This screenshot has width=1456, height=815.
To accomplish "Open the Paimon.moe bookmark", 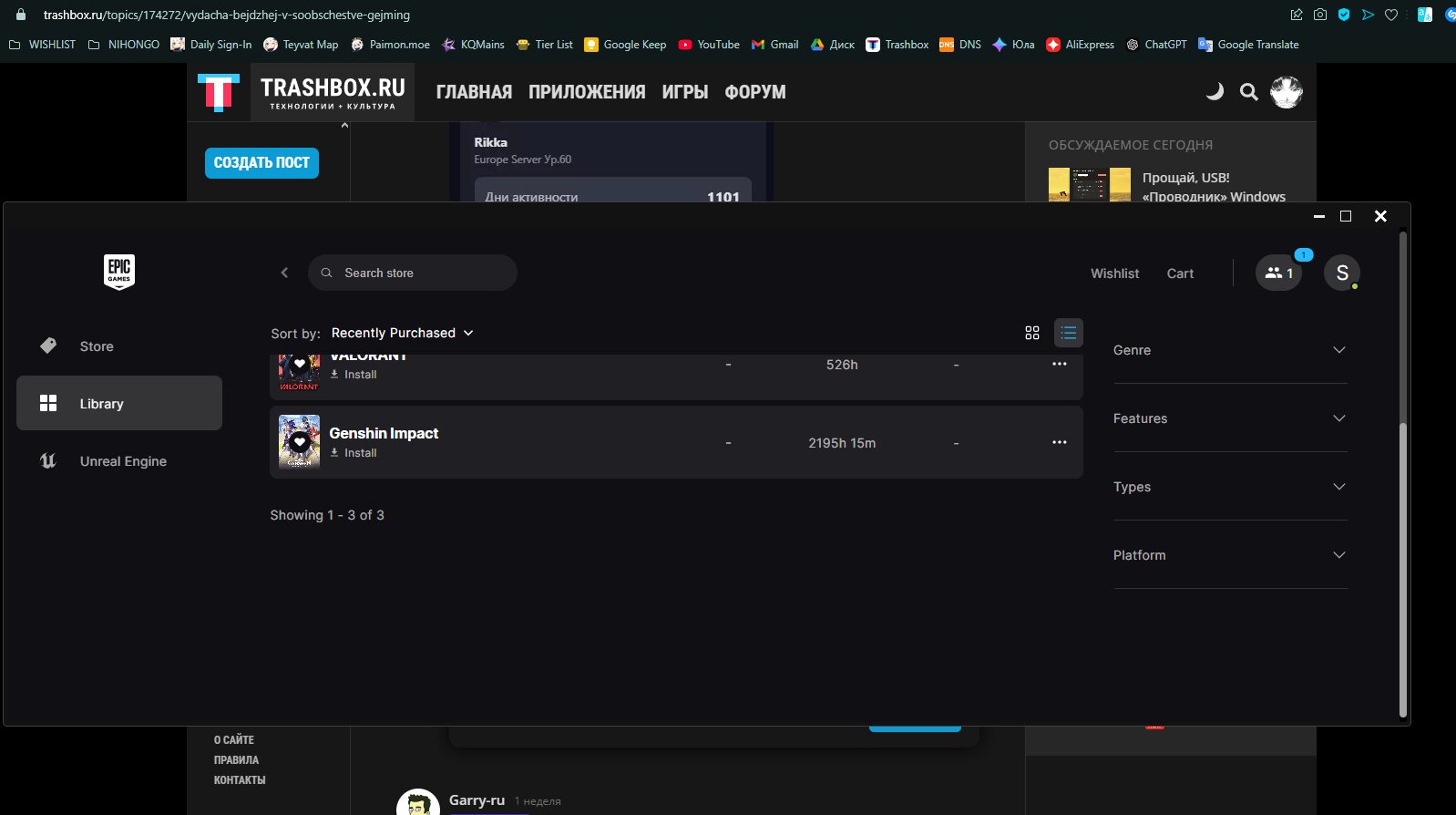I will 390,45.
